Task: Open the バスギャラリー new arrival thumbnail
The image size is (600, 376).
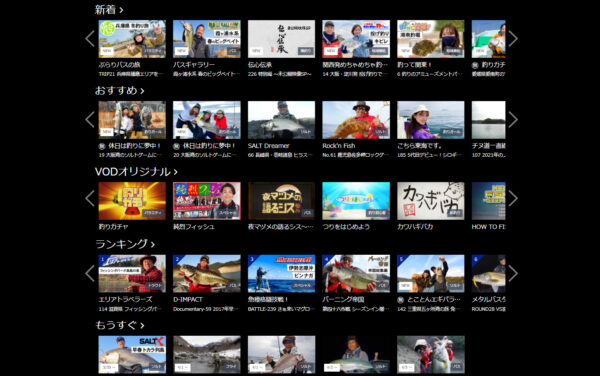Action: click(x=207, y=39)
